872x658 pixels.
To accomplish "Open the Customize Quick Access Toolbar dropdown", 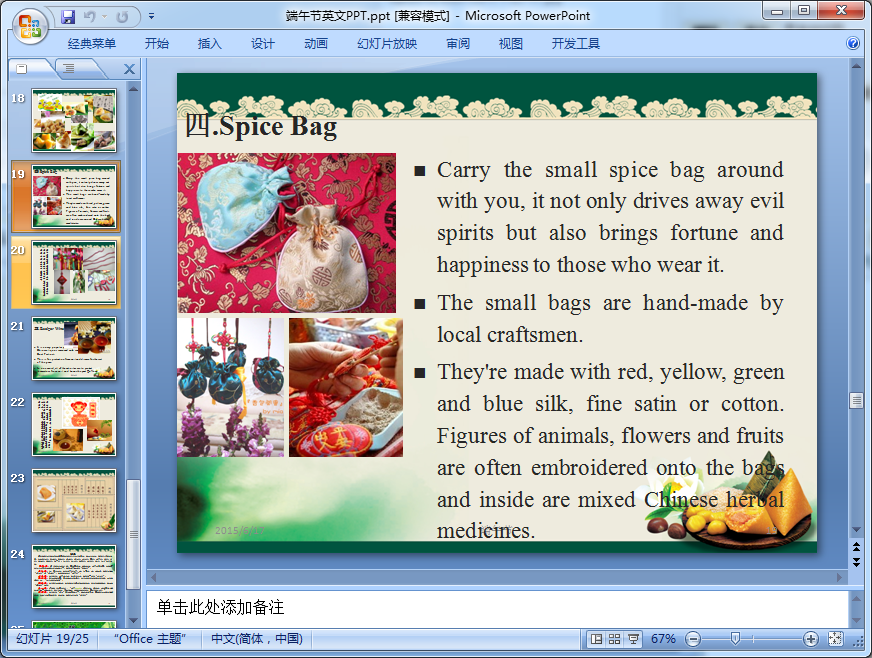I will pyautogui.click(x=151, y=17).
